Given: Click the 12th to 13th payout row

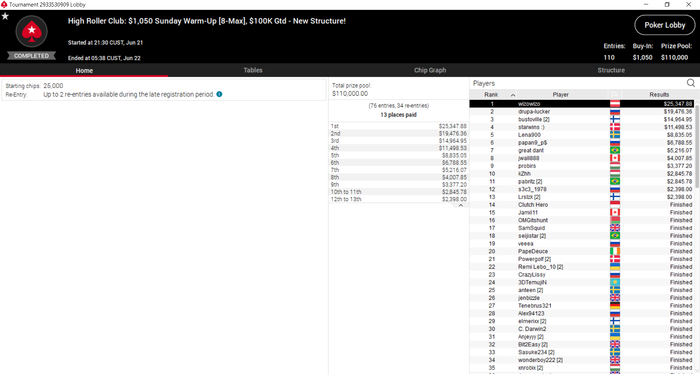Looking at the screenshot, I should pos(398,199).
